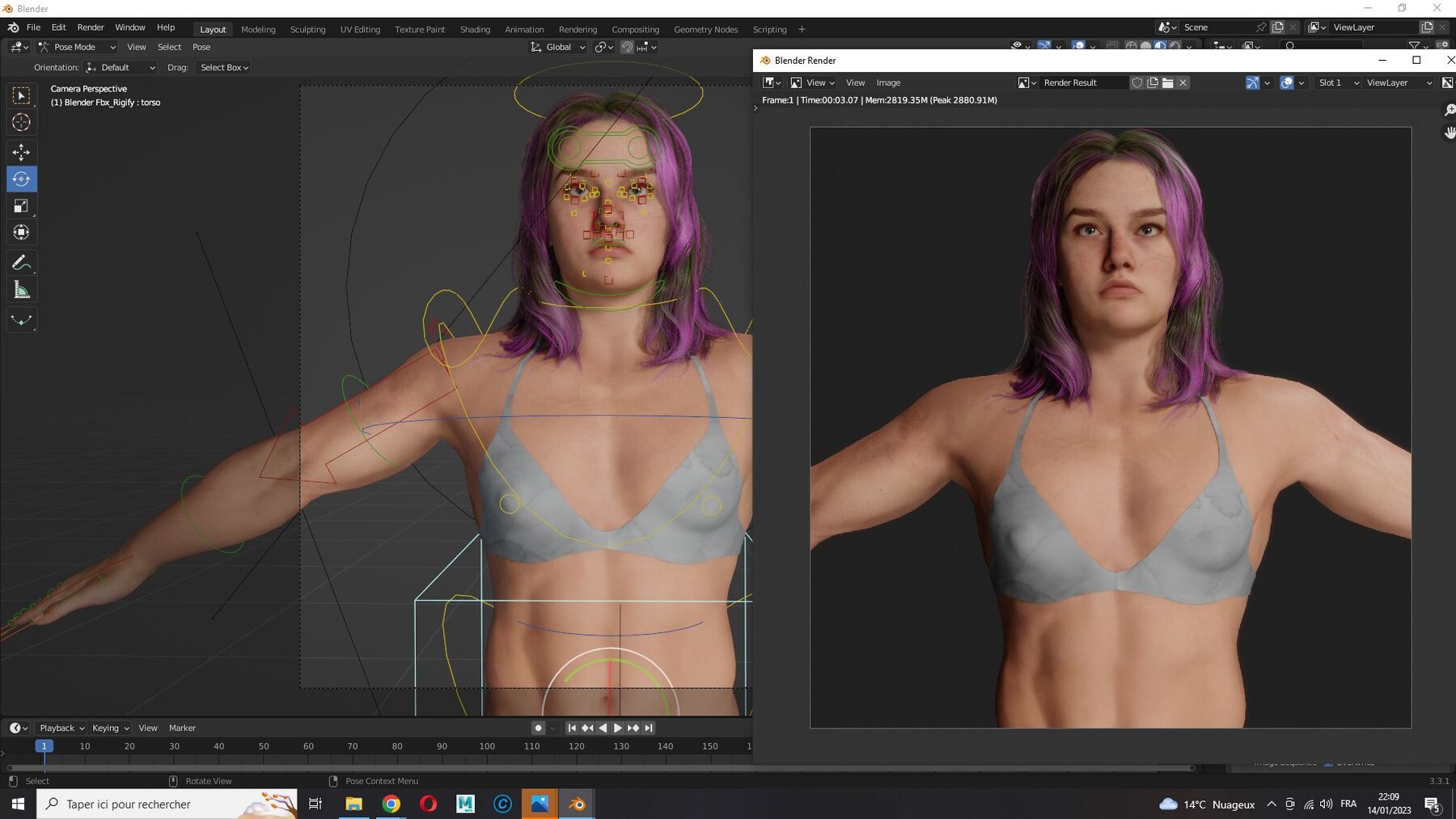The width and height of the screenshot is (1456, 819).
Task: Open Drag Select Box dropdown
Action: pyautogui.click(x=223, y=67)
